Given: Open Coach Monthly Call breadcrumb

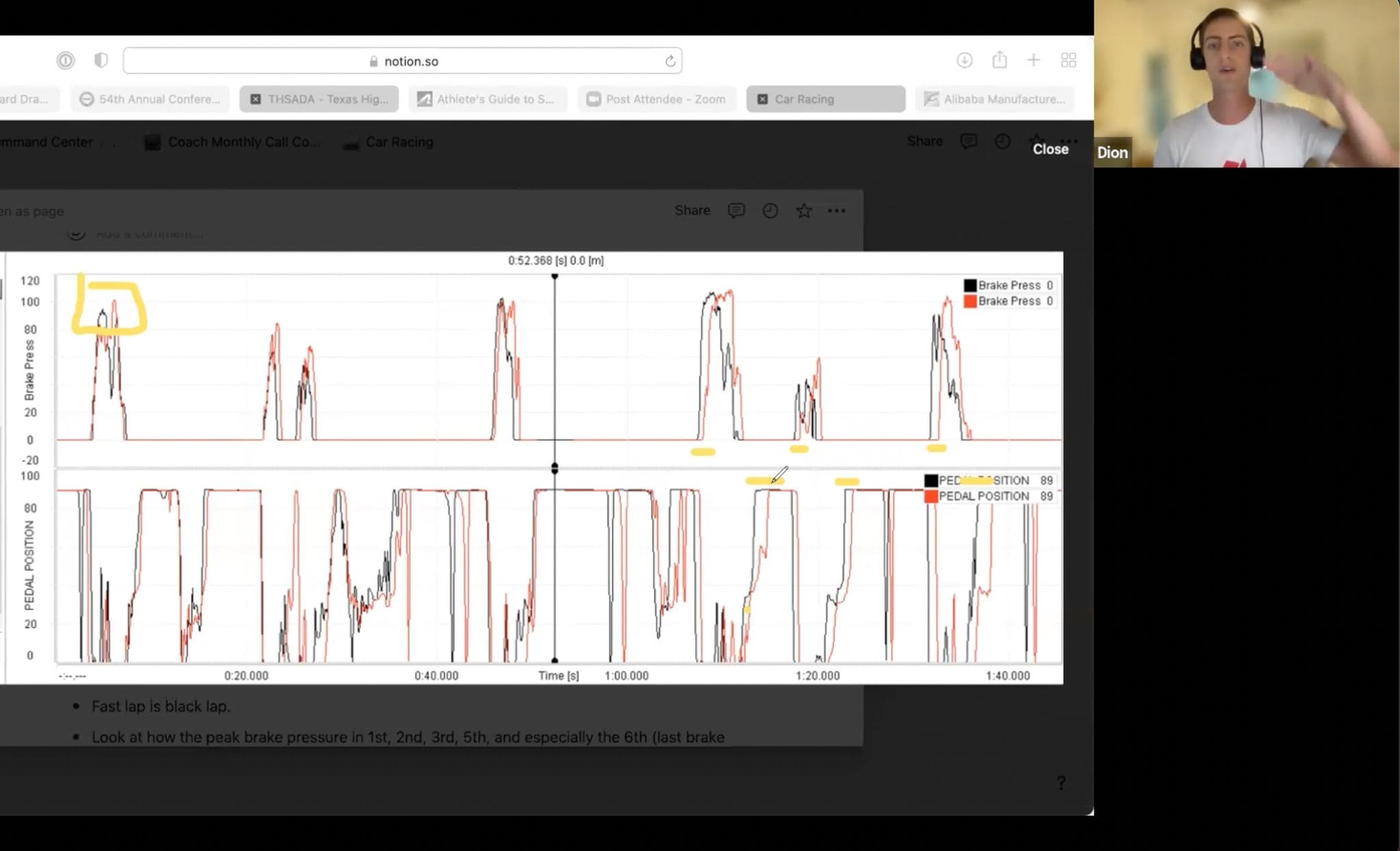Looking at the screenshot, I should coord(232,142).
